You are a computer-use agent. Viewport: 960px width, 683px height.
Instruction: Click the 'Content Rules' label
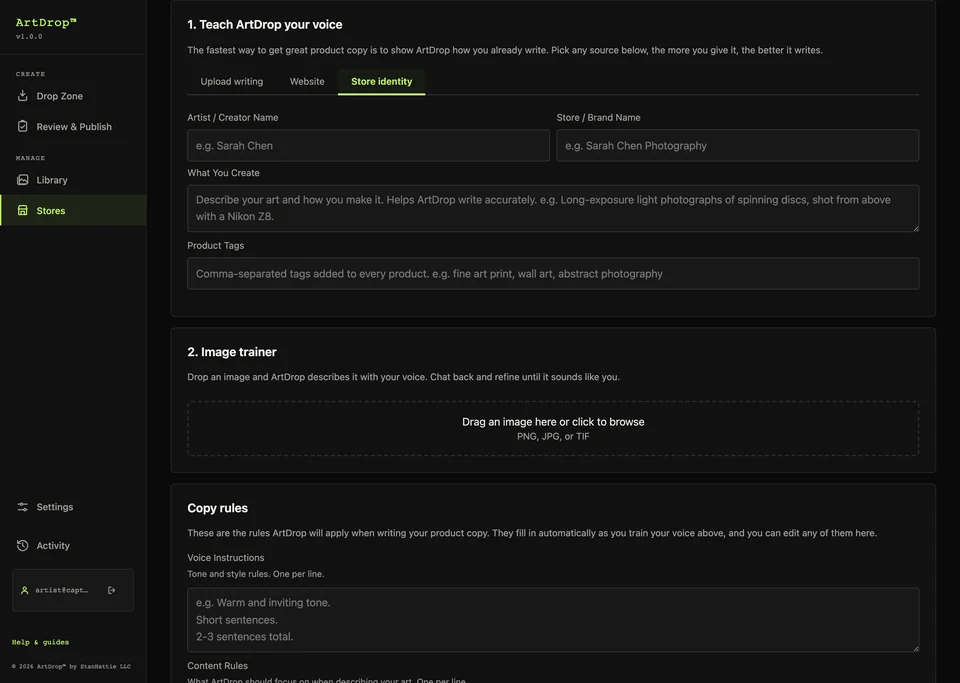tap(217, 665)
